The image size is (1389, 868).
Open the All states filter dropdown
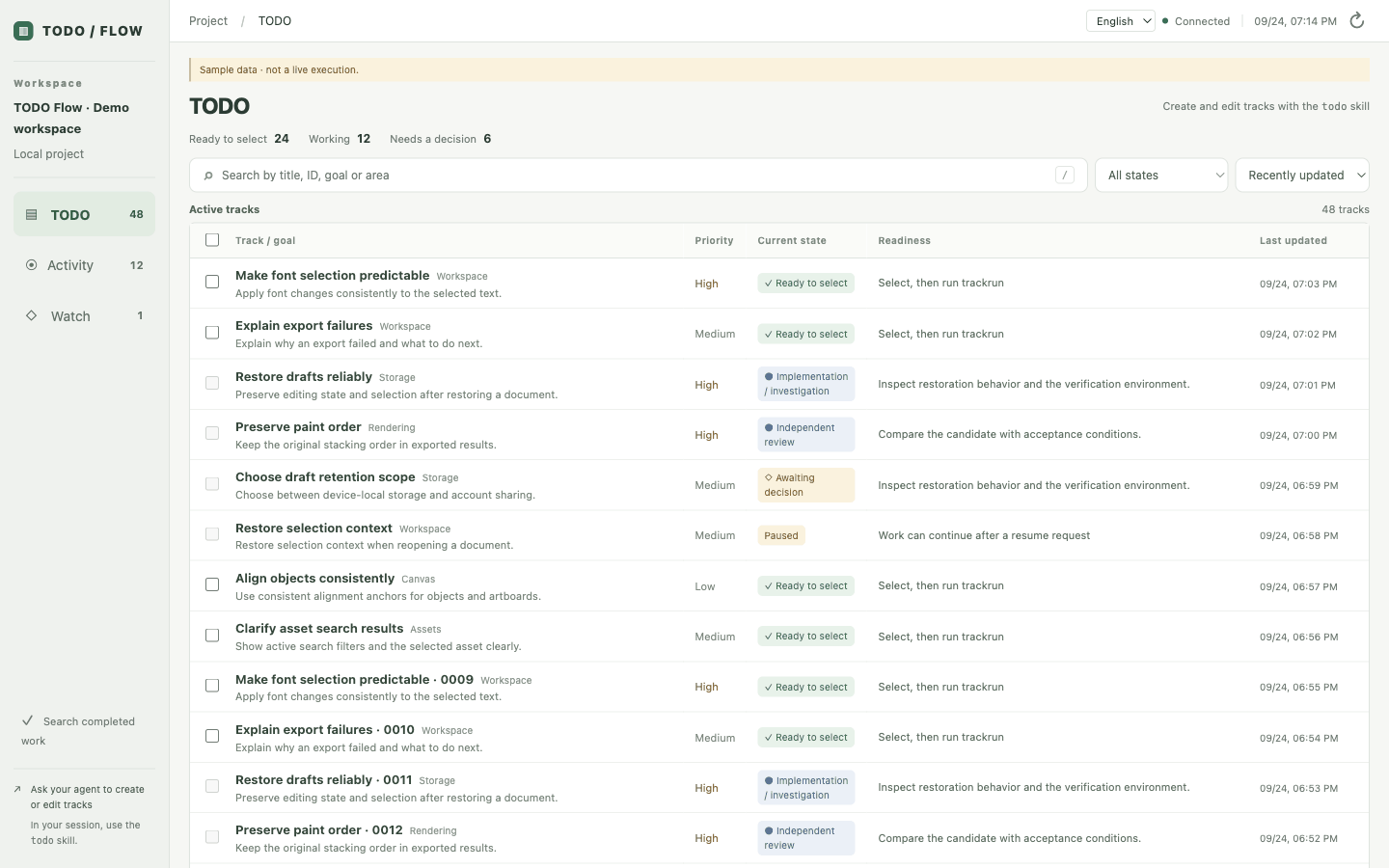click(x=1161, y=175)
